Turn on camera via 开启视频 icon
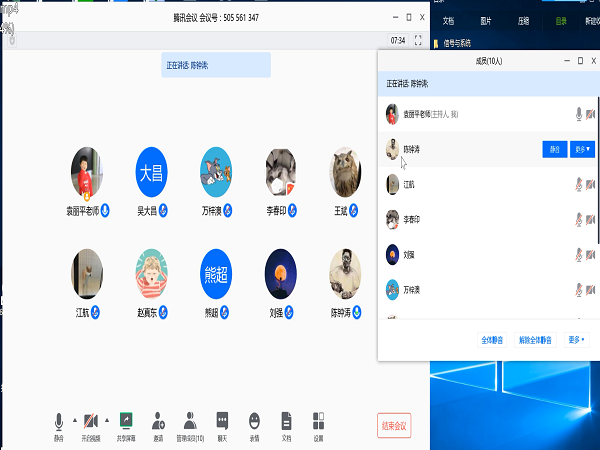Screen dimensions: 600x450 coord(91,421)
